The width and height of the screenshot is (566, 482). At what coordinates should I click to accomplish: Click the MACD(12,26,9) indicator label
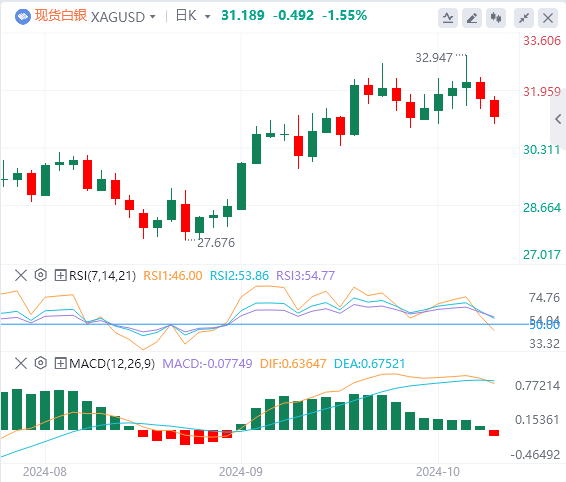(112, 364)
